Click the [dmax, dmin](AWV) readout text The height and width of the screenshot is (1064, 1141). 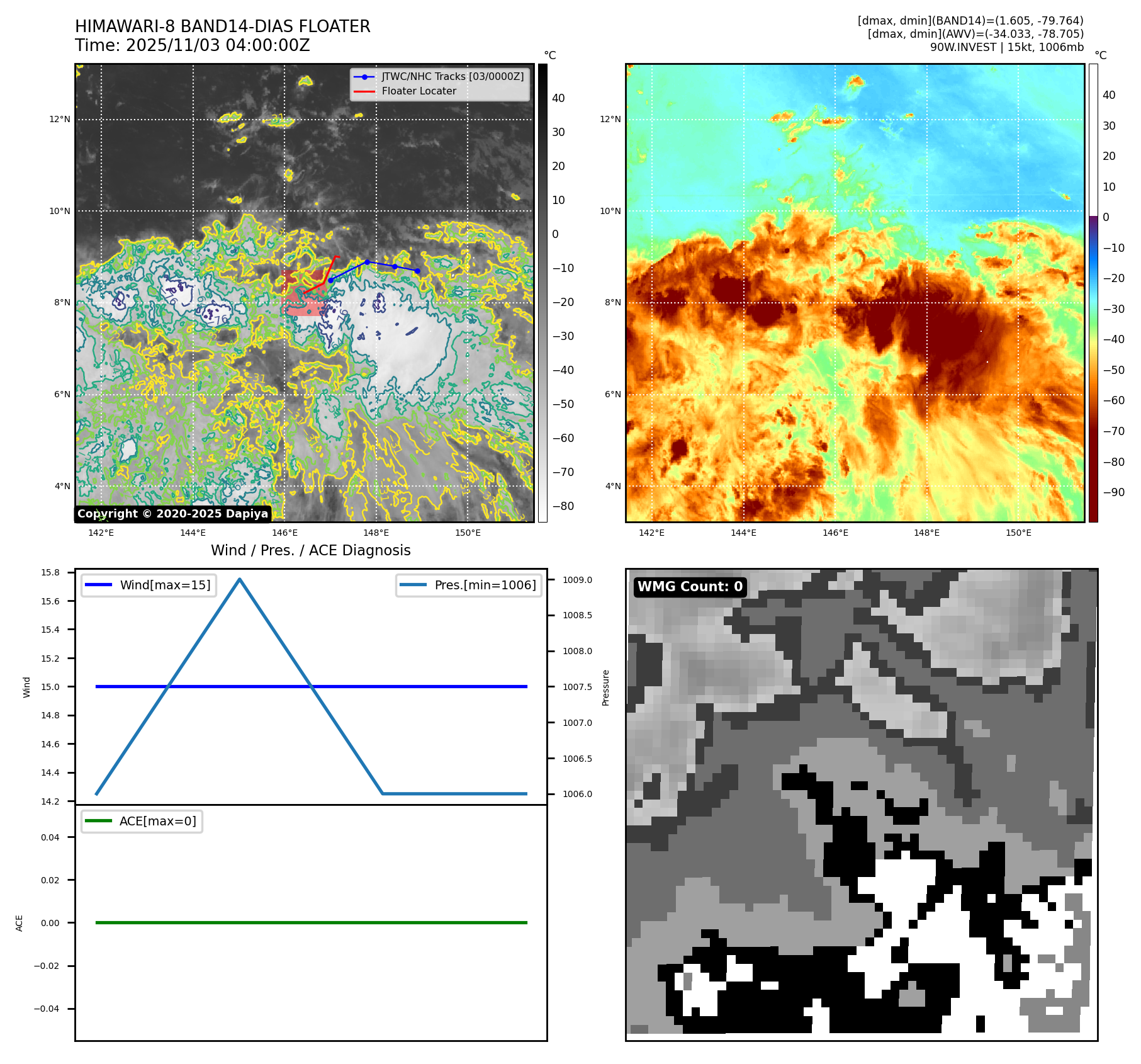(x=975, y=34)
